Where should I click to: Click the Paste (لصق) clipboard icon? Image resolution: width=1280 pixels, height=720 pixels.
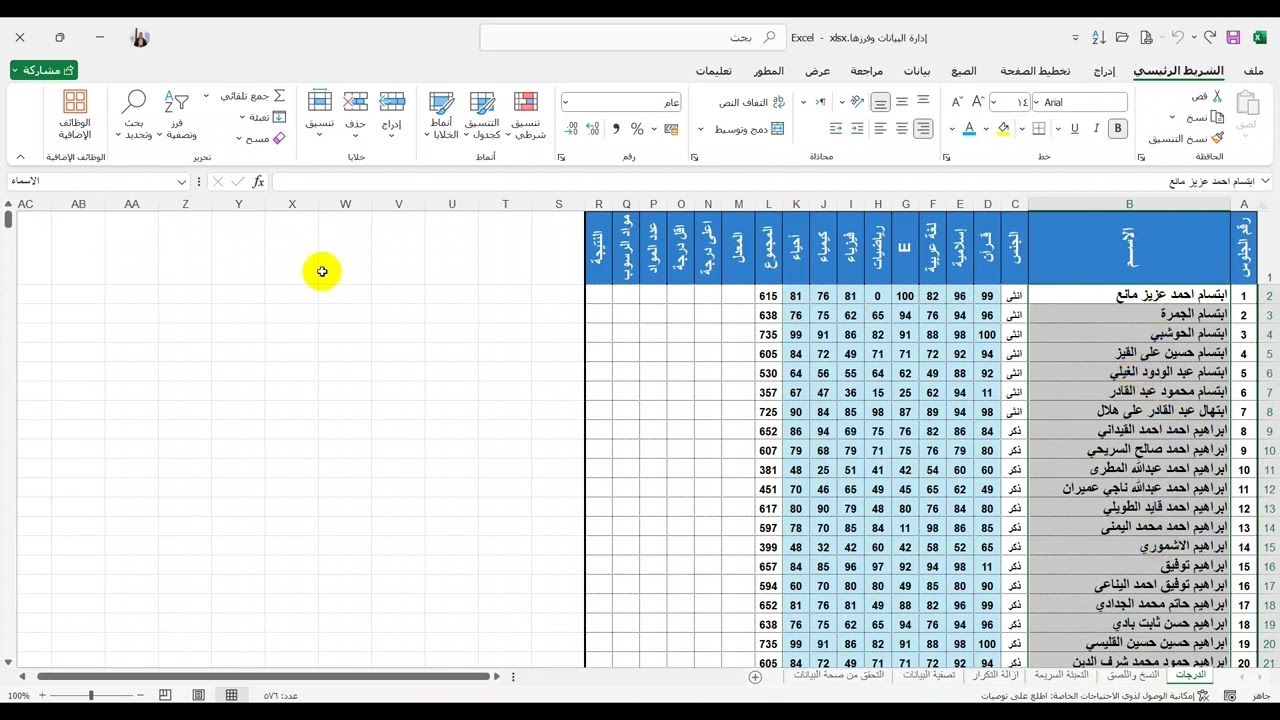(1247, 104)
